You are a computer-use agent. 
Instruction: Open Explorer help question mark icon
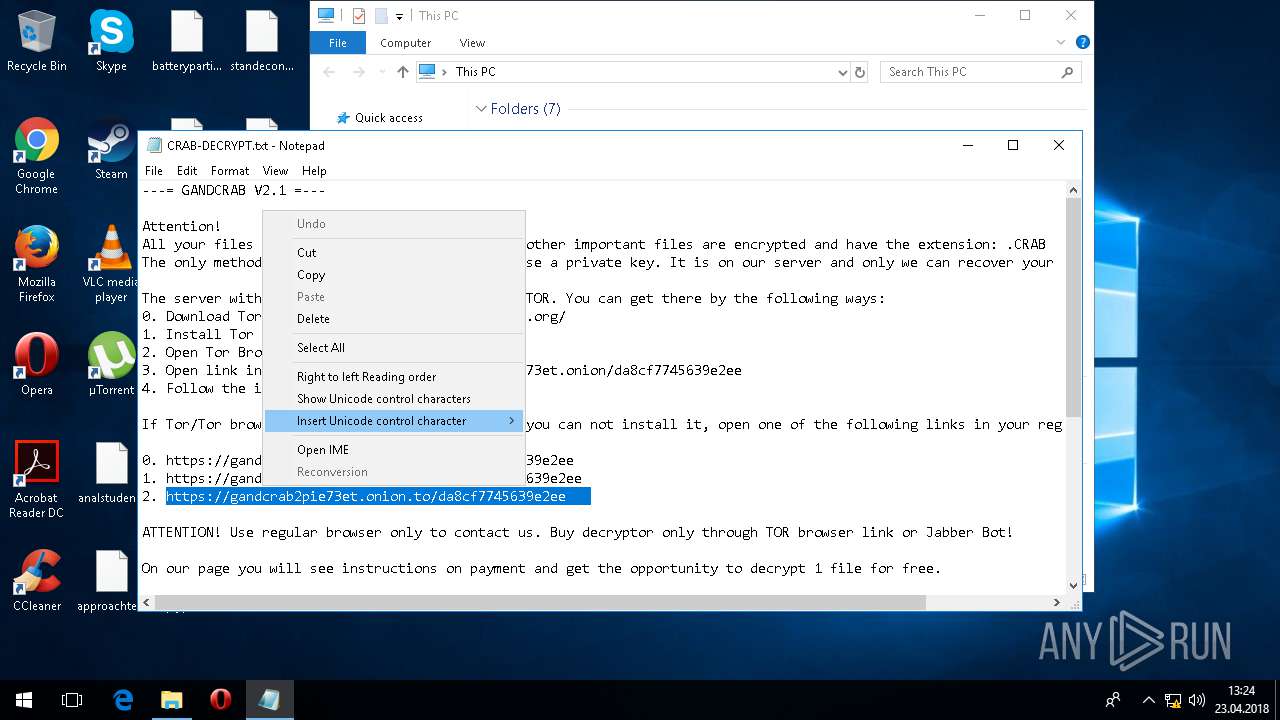tap(1082, 43)
